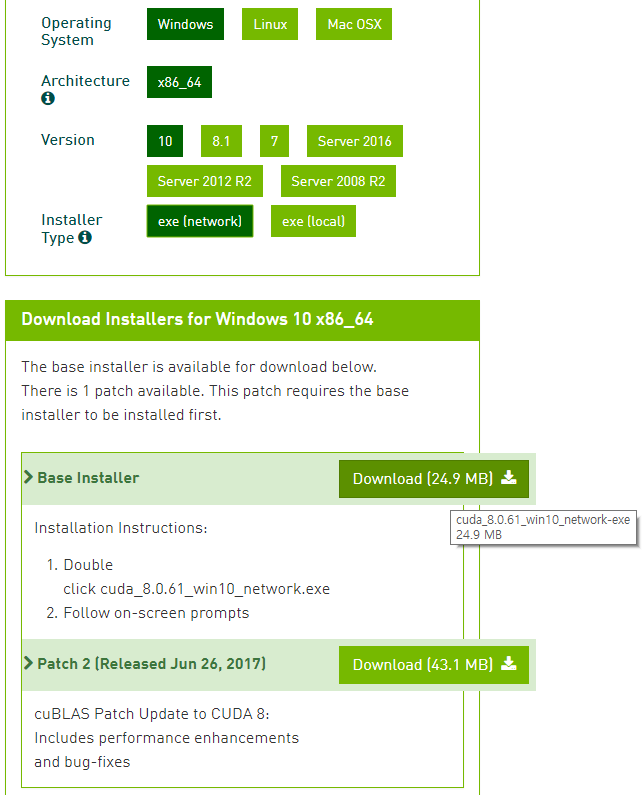Select Windows version 7
643x795 pixels.
tap(274, 141)
